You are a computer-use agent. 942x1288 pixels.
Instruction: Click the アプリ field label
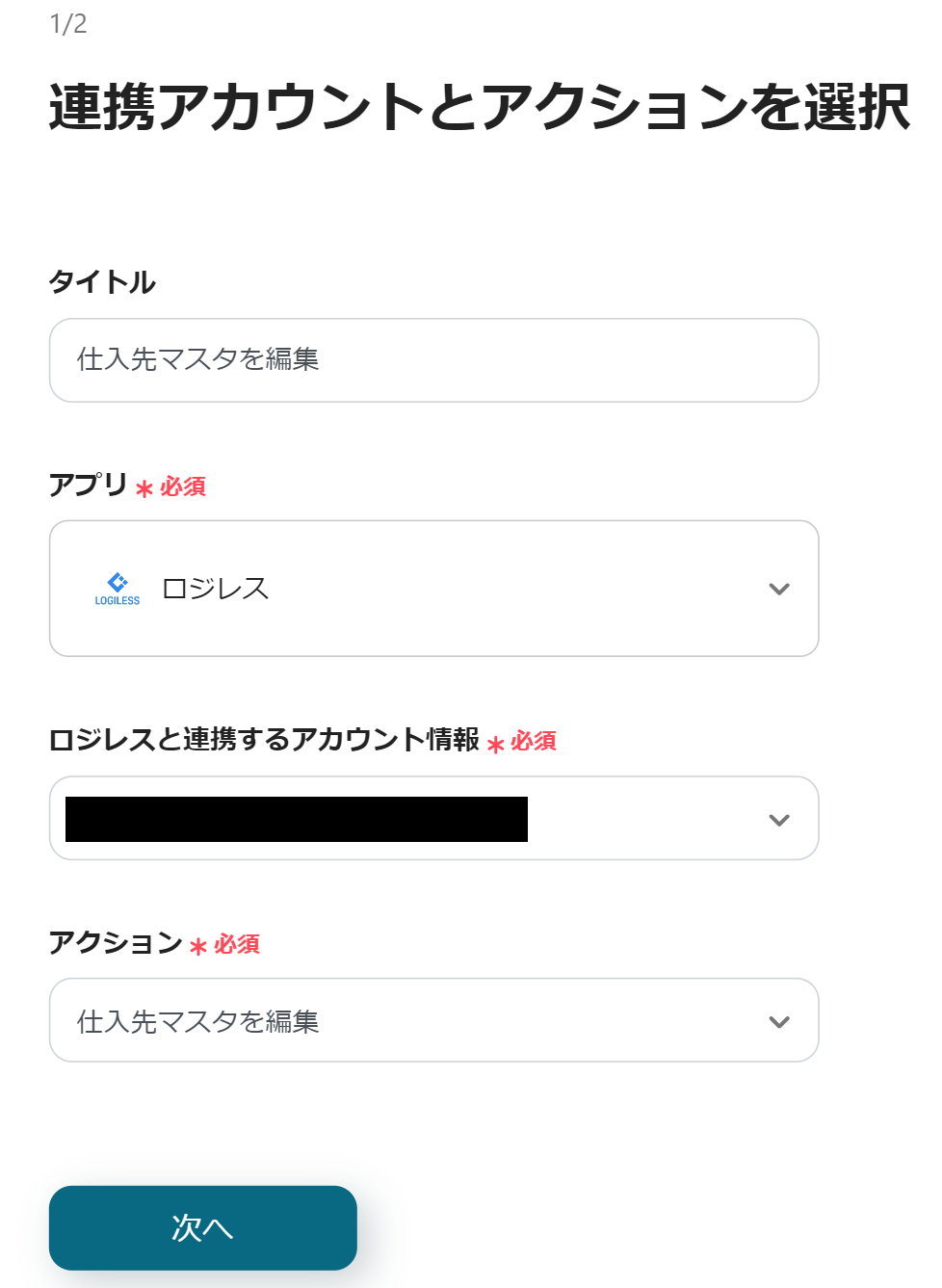tap(88, 485)
